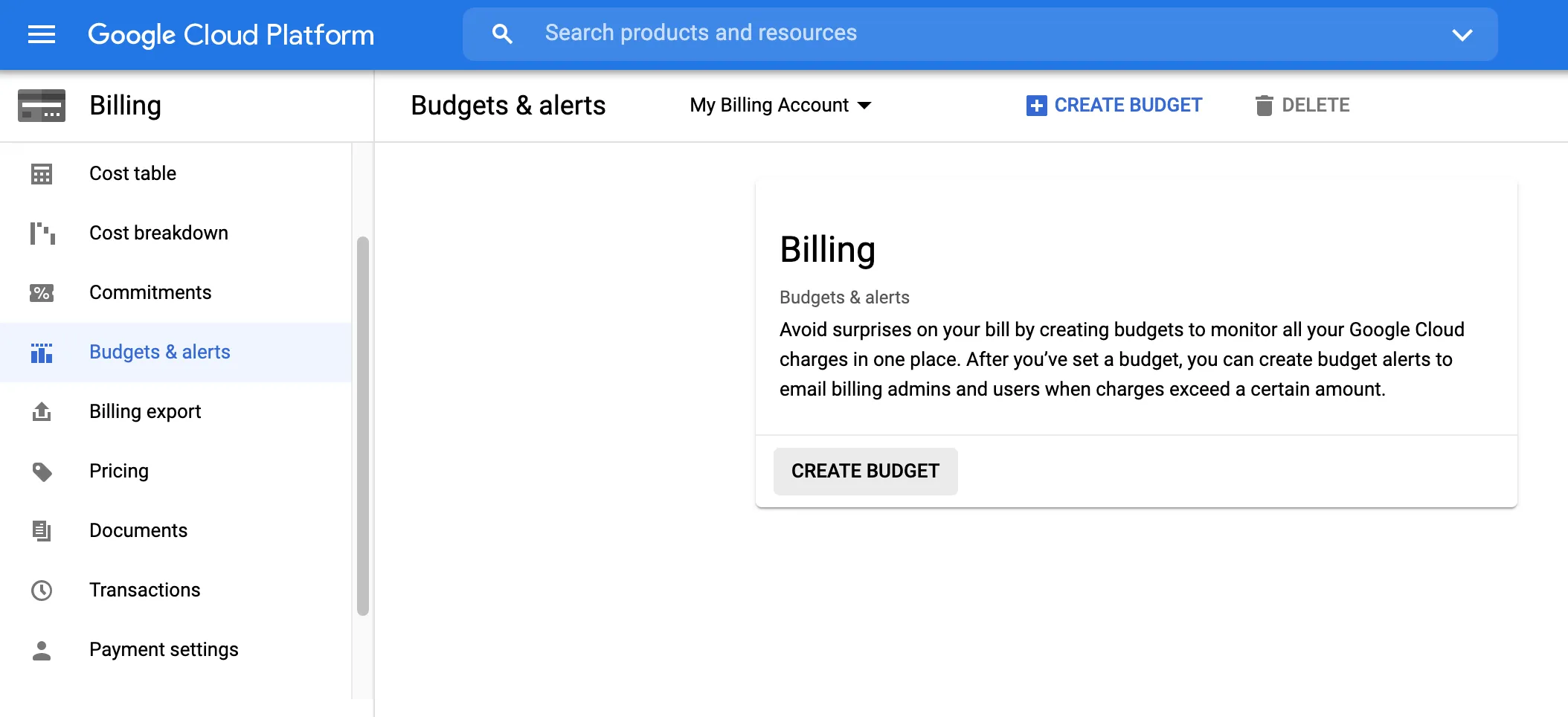Click the Billing card heading

pos(827,249)
